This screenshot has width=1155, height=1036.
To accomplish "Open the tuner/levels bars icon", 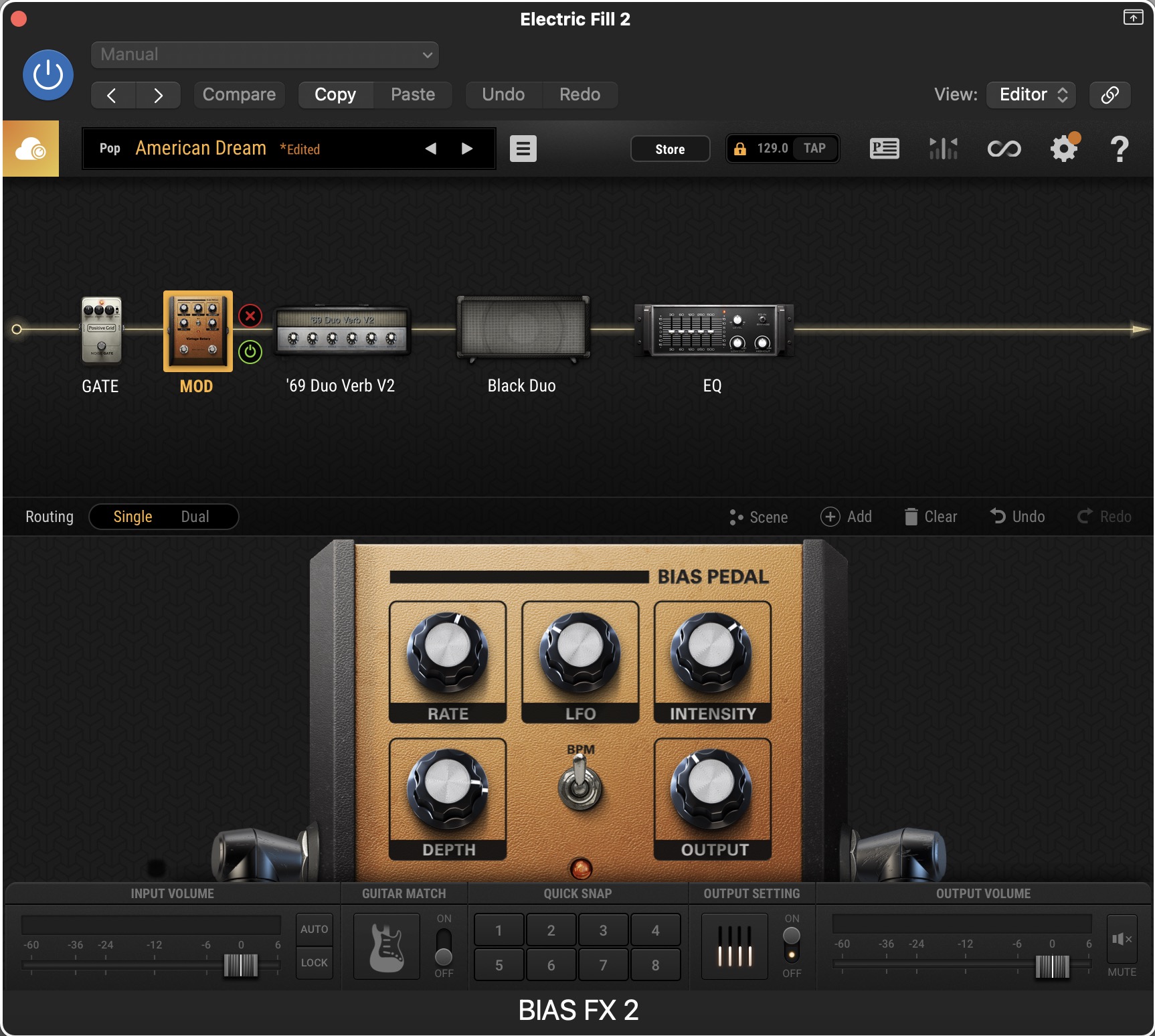I will click(x=944, y=149).
